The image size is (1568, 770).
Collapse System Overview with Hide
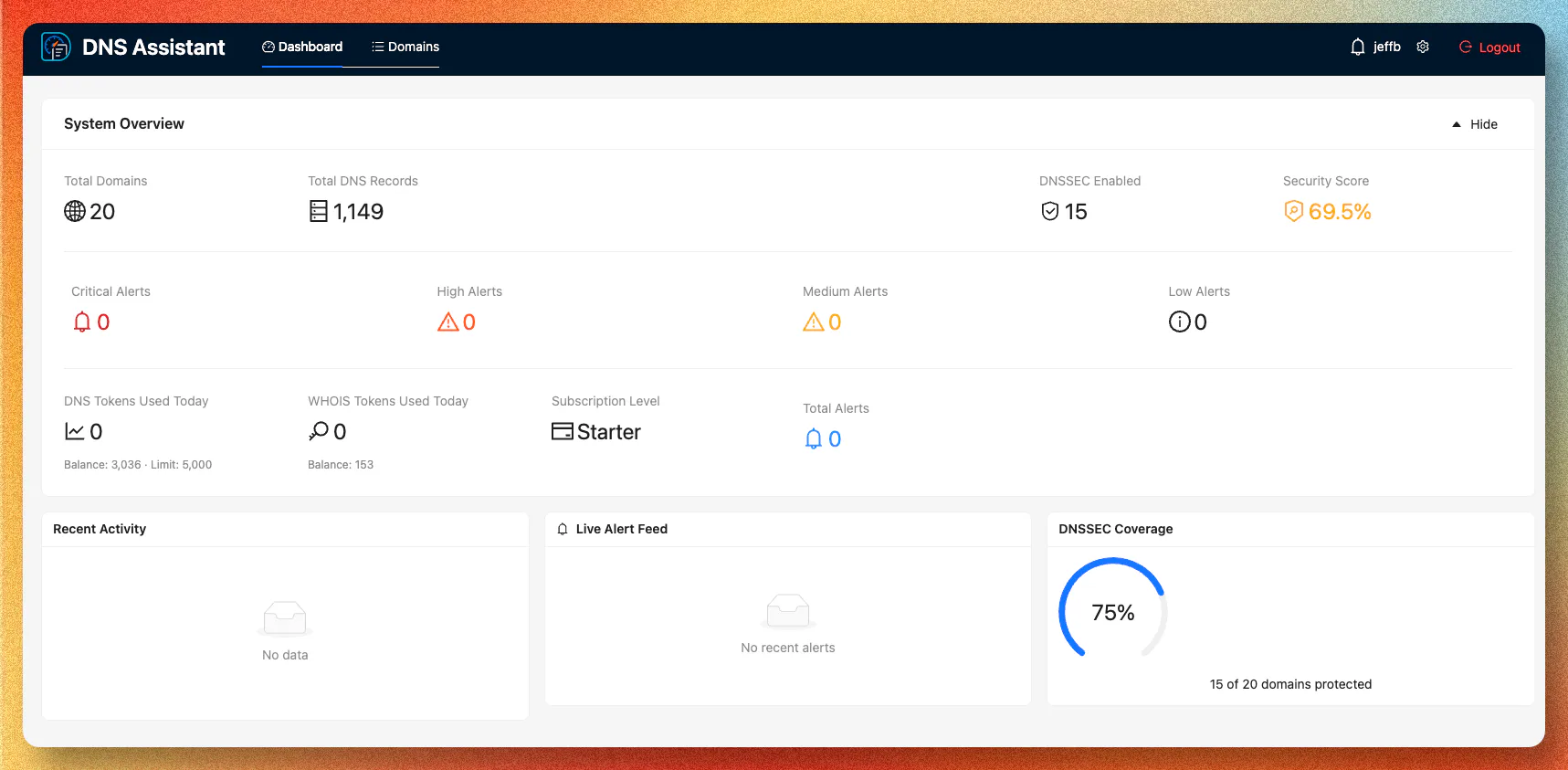1475,124
